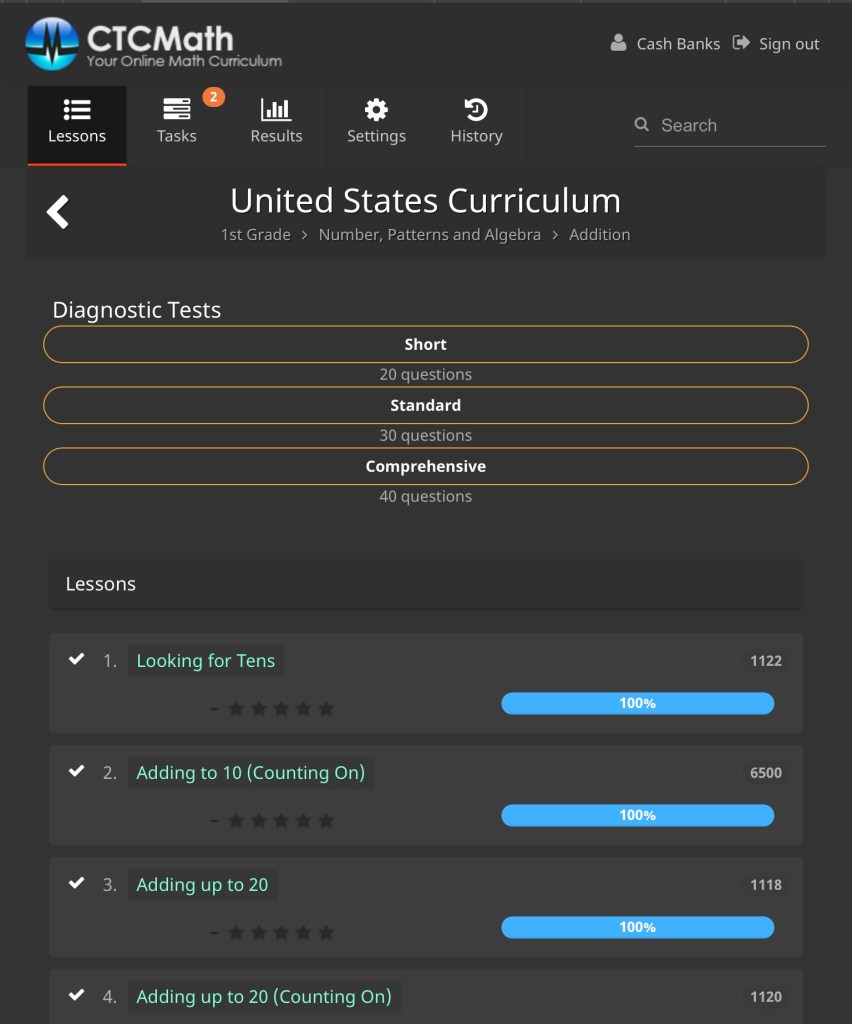
Task: Open Results via the bar chart icon
Action: (x=276, y=110)
